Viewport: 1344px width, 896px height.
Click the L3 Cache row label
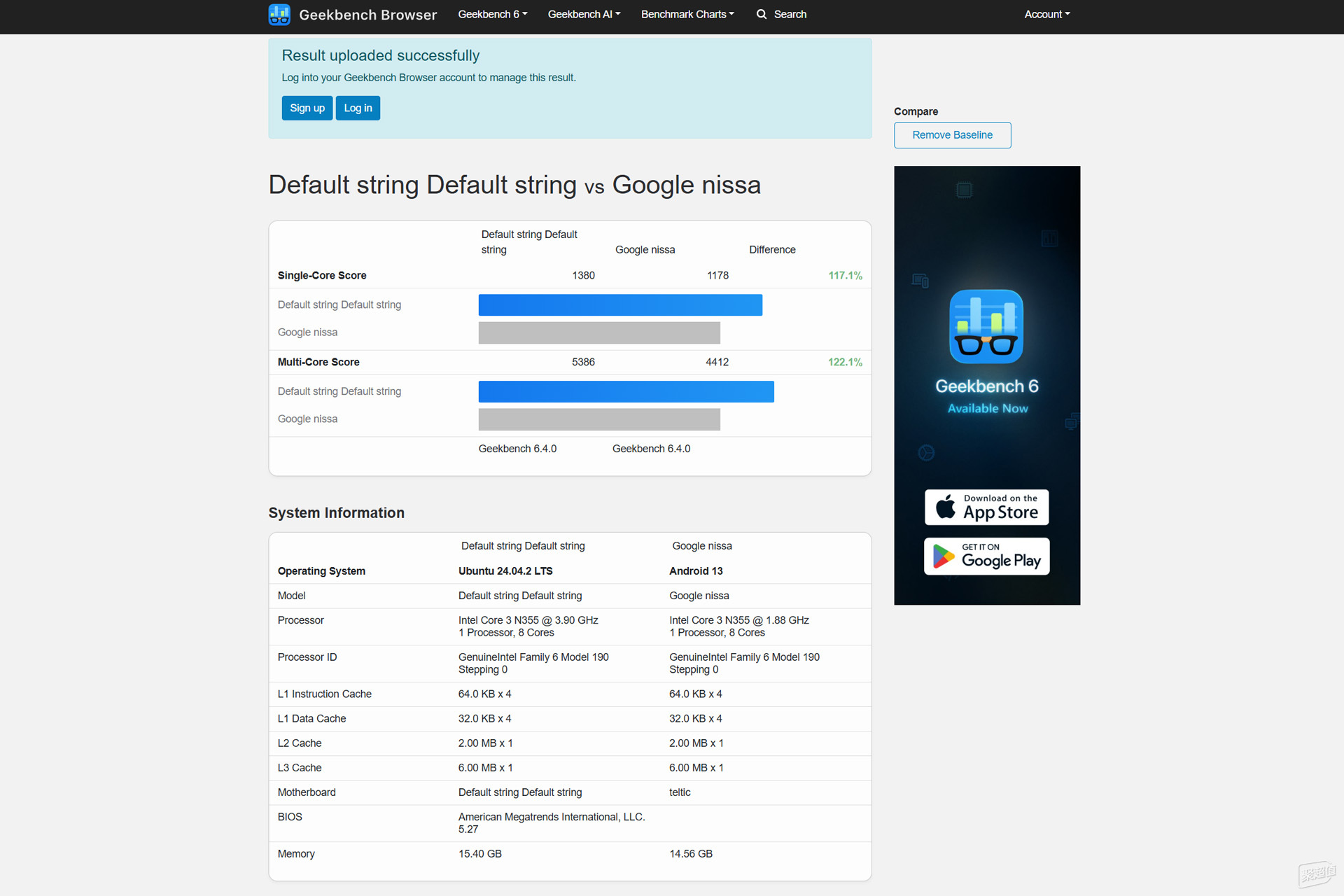[300, 768]
